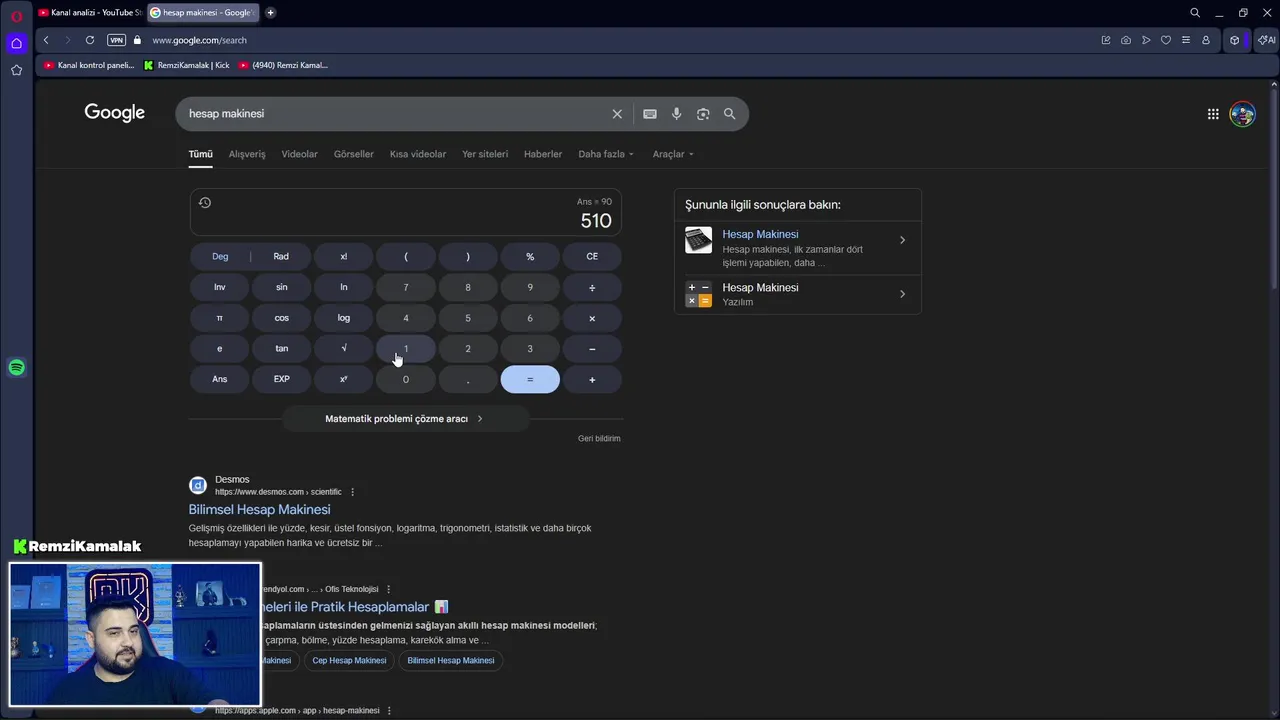Switch to Alışveriş results tab

(x=247, y=154)
